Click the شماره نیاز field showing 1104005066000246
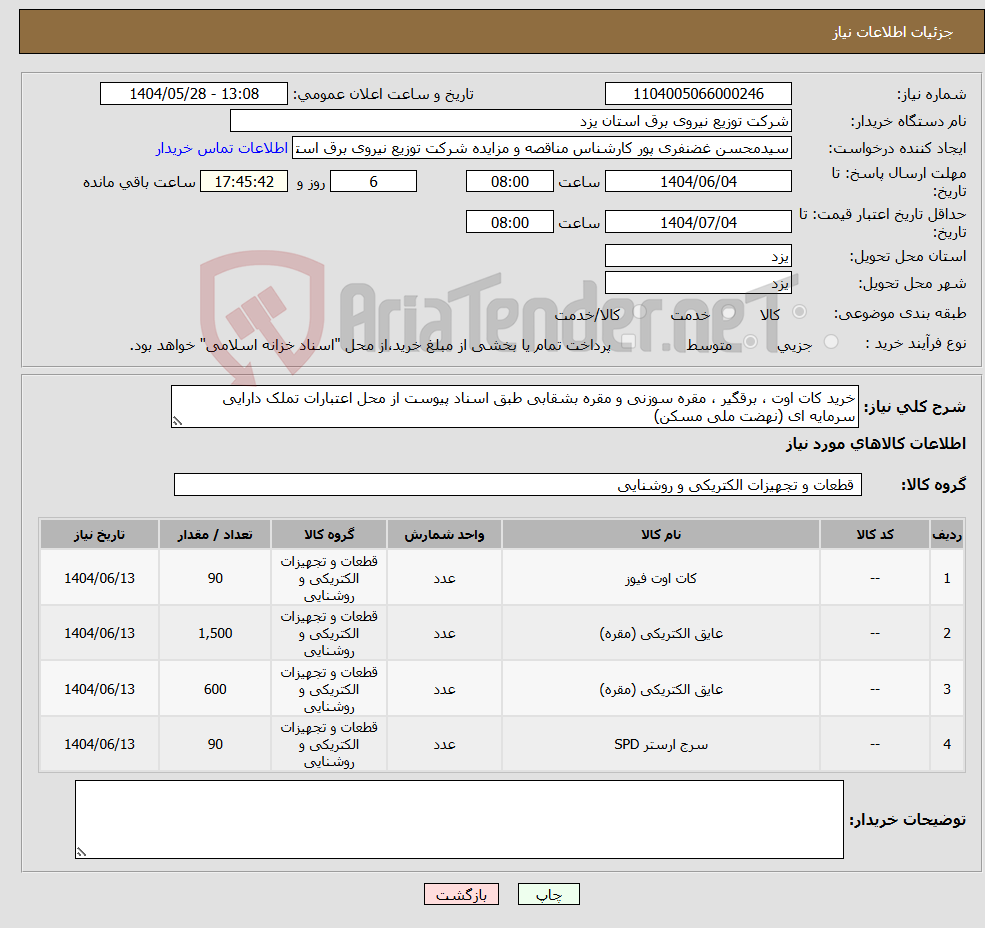 [x=696, y=93]
